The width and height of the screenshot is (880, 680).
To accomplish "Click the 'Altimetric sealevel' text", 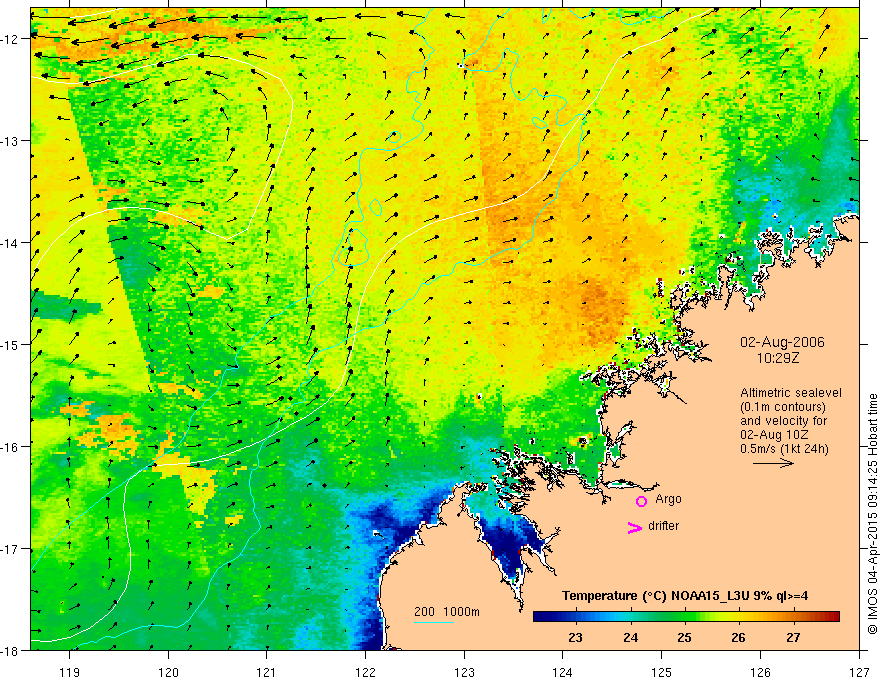I will coord(791,393).
